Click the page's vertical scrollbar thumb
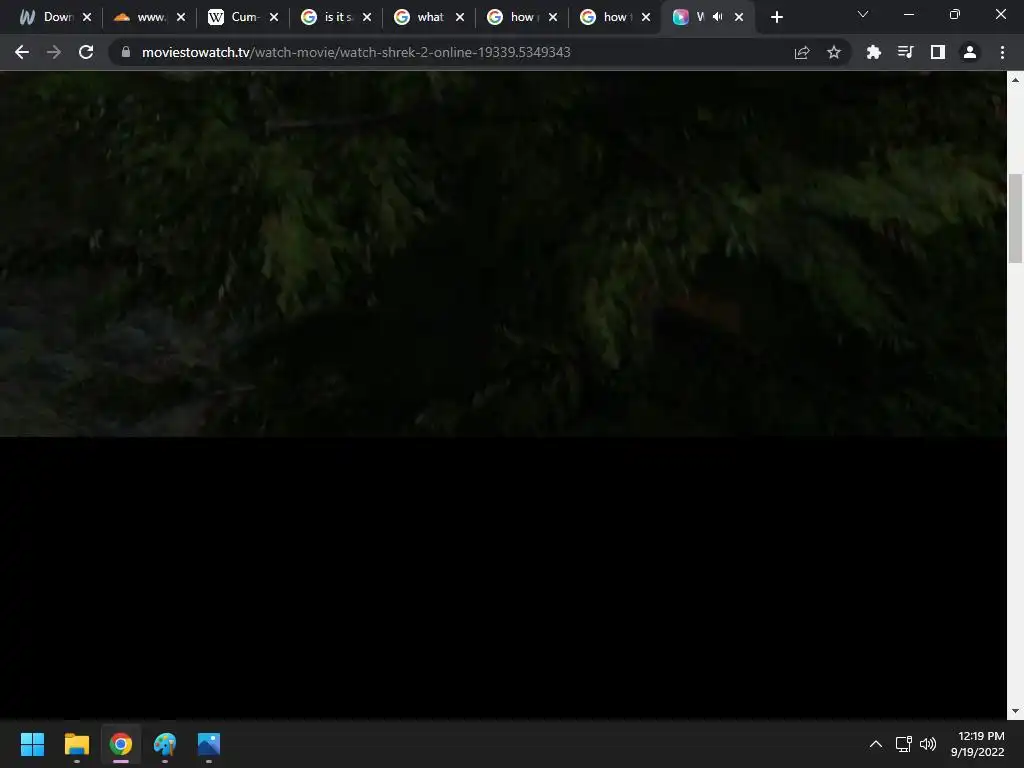The width and height of the screenshot is (1024, 768). 1015,218
